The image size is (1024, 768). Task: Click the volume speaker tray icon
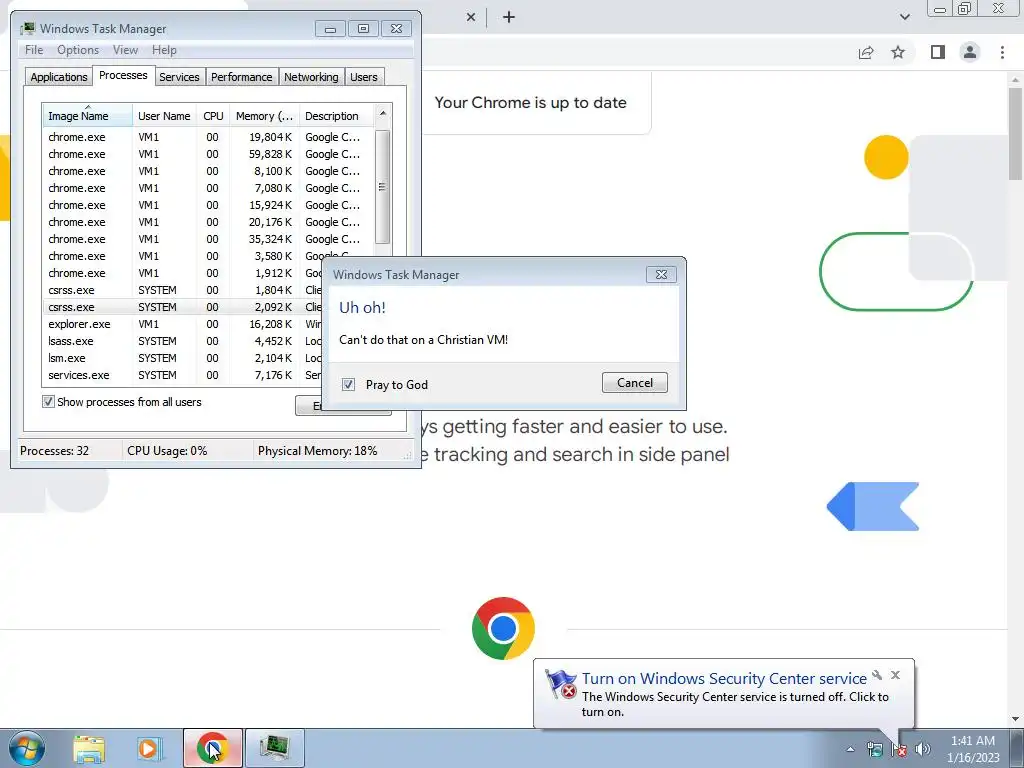tap(923, 749)
